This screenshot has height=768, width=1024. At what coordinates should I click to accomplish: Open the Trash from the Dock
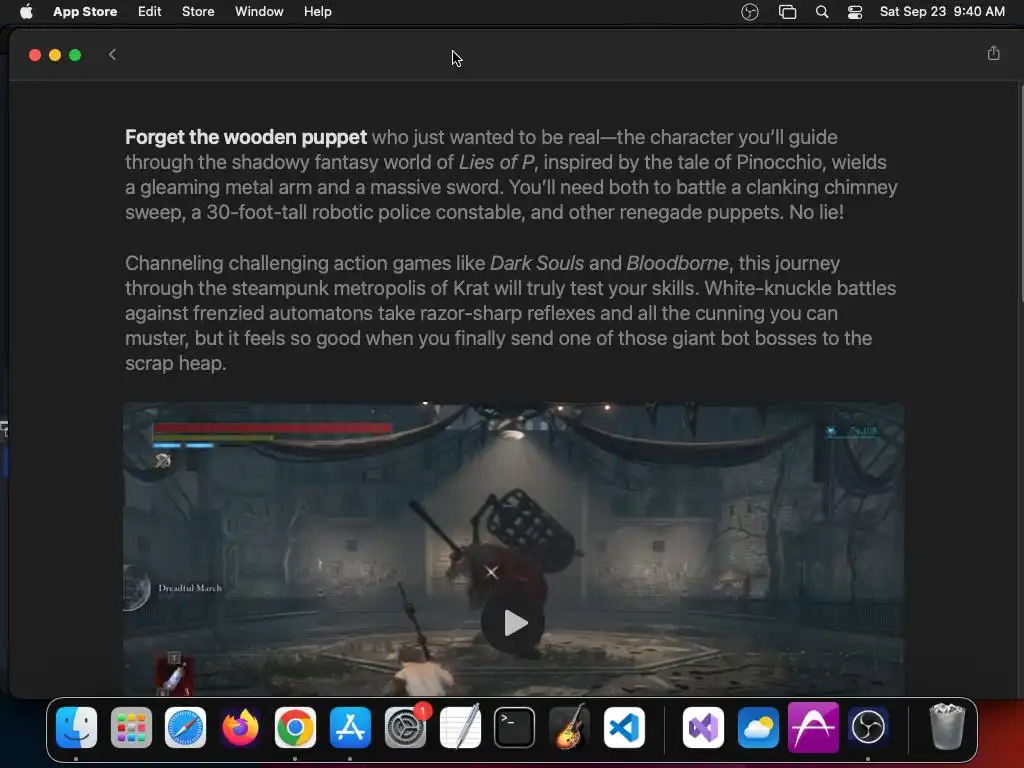(947, 727)
